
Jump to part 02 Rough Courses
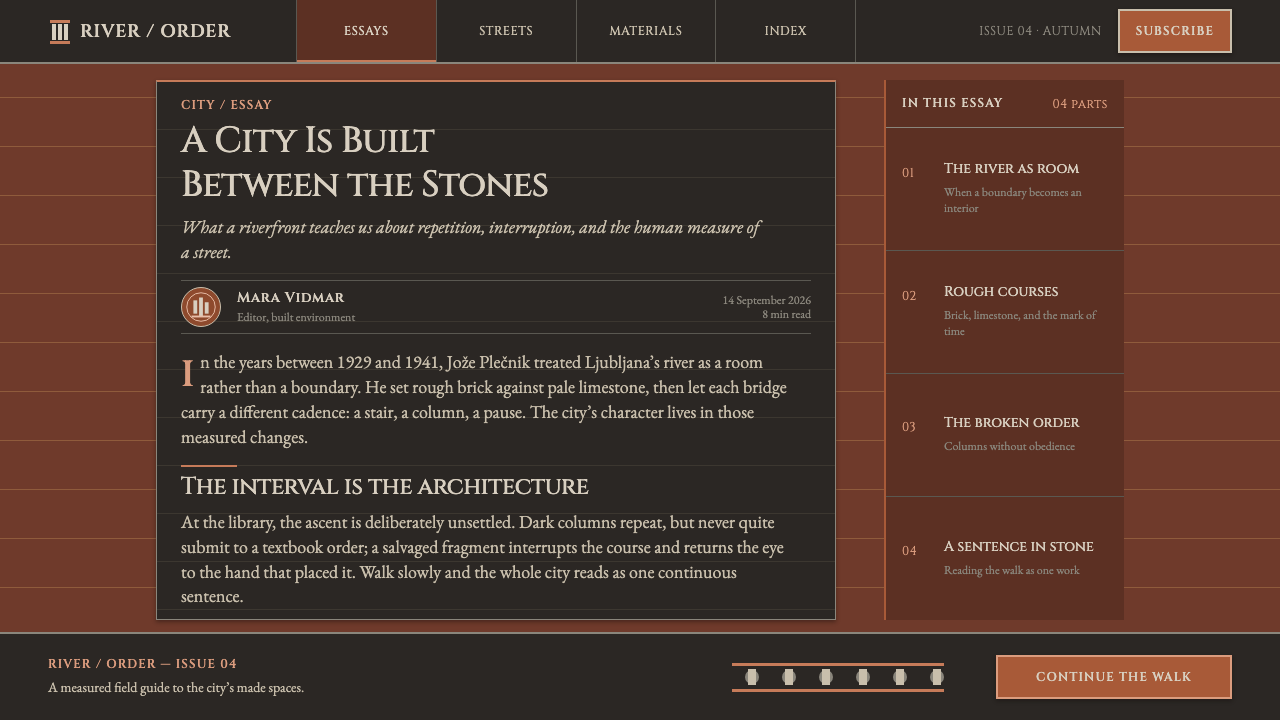pos(1005,312)
